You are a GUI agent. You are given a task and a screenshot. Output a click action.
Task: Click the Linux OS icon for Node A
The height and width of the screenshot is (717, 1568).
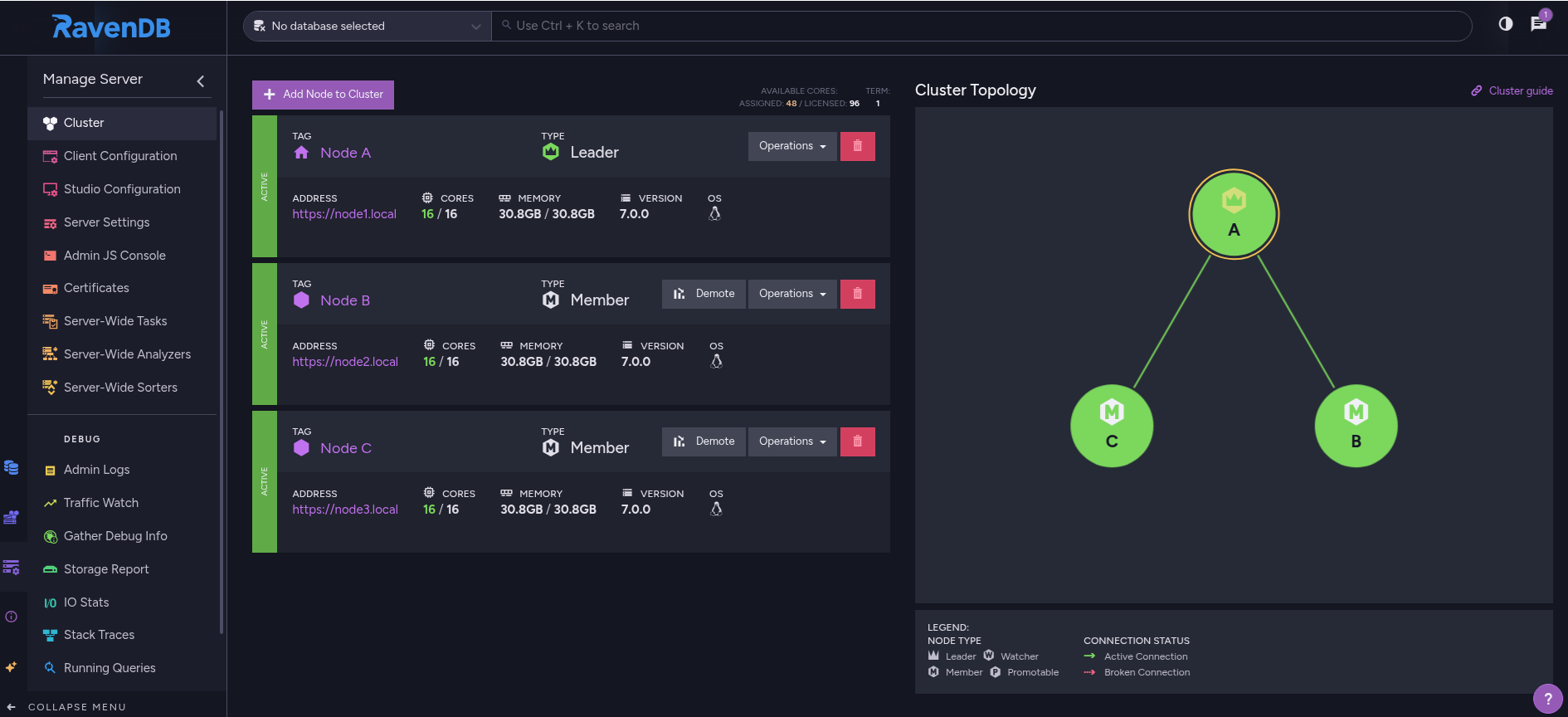tap(714, 214)
